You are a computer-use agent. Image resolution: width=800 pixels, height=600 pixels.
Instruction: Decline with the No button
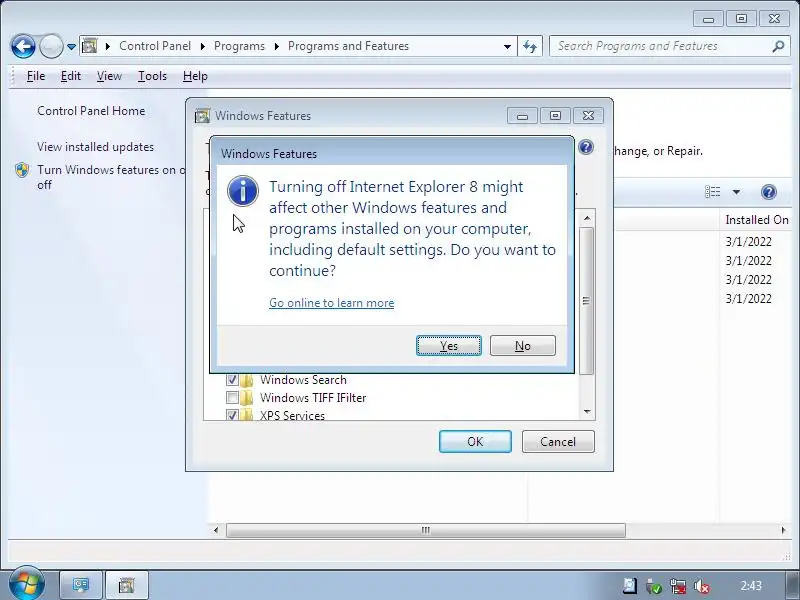522,345
